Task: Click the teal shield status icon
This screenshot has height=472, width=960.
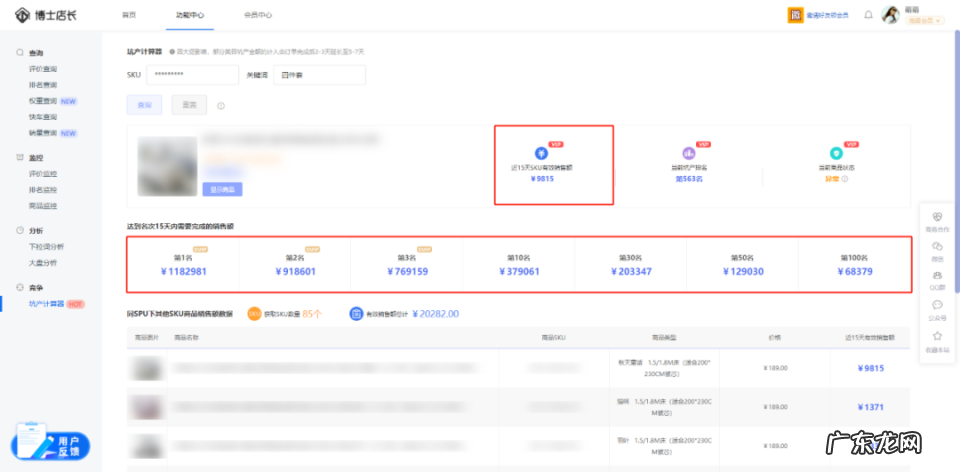Action: click(836, 153)
